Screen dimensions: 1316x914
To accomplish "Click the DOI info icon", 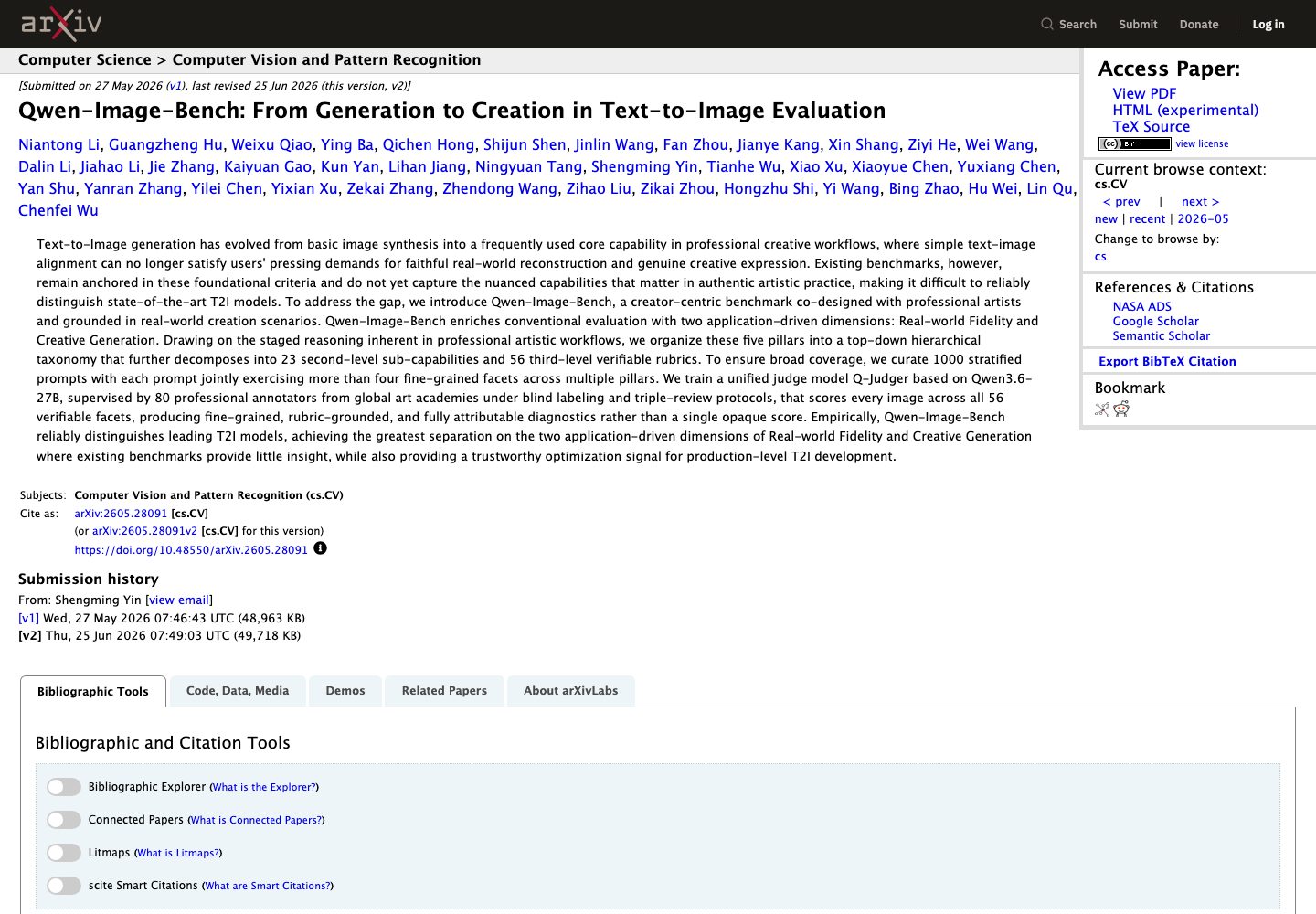I will [320, 548].
